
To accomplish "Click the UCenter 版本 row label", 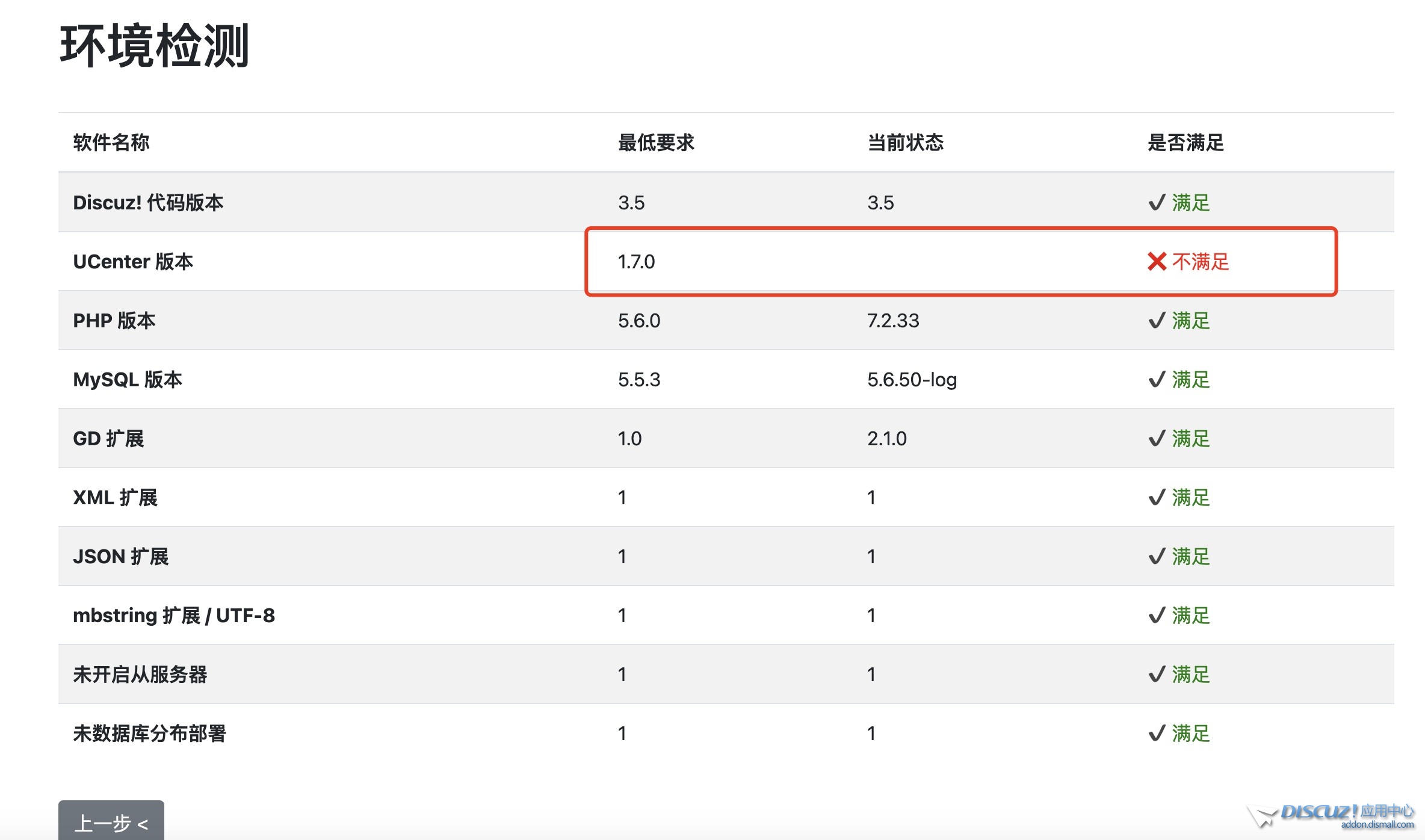I will coord(133,262).
